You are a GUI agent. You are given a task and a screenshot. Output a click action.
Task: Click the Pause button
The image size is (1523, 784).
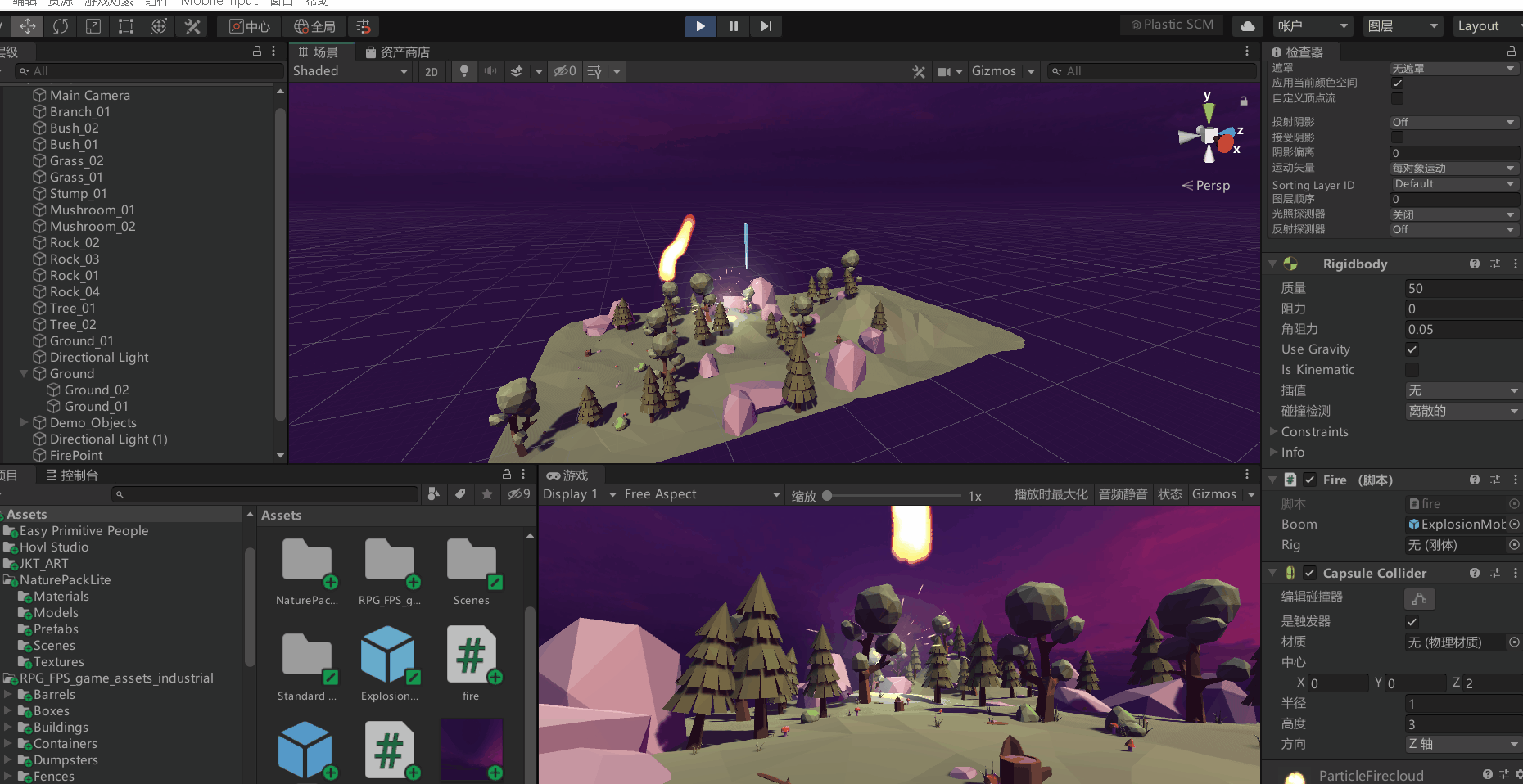pos(733,26)
